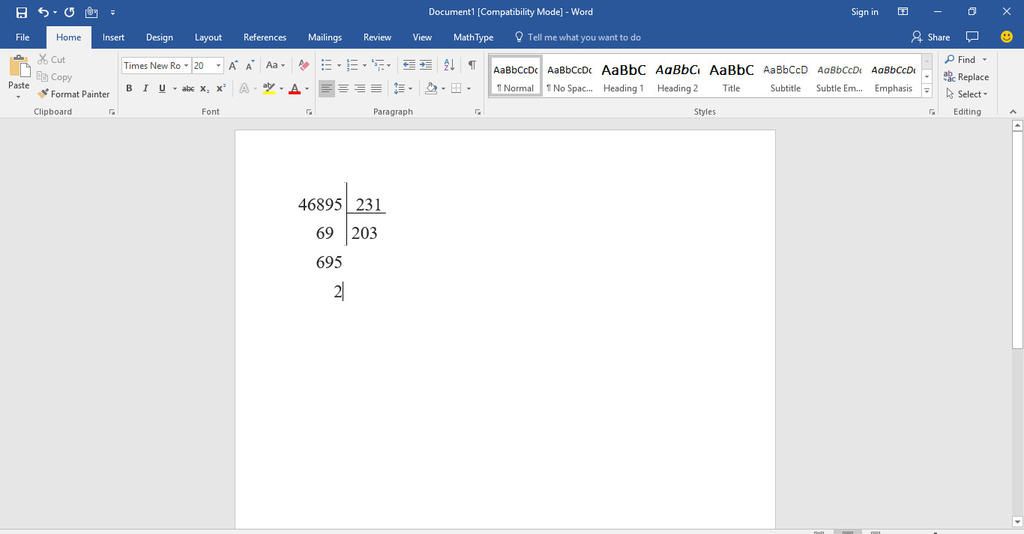The image size is (1024, 534).
Task: Apply yellow text highlight color
Action: click(x=268, y=88)
